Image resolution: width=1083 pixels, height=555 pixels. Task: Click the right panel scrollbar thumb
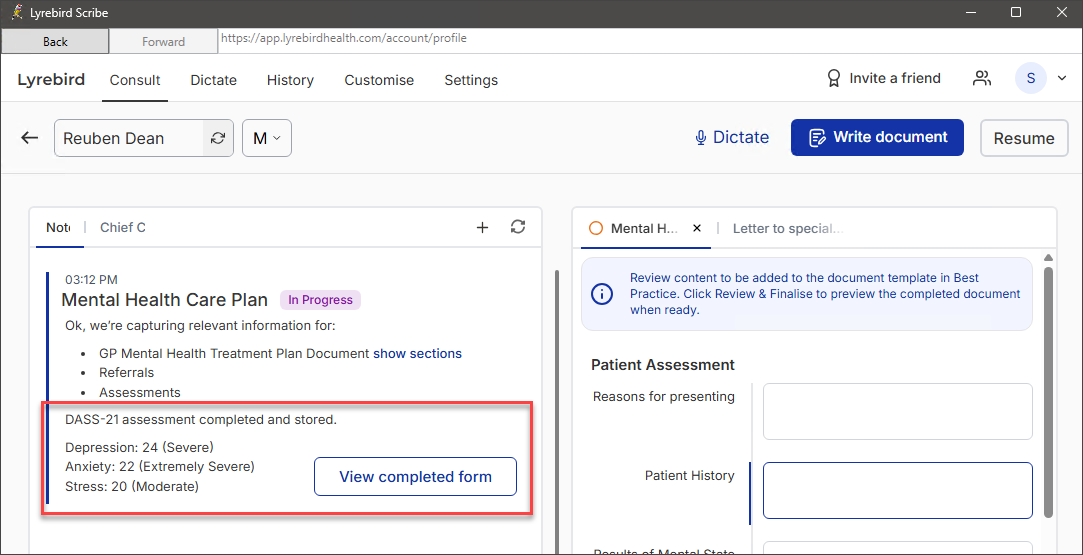[1048, 392]
